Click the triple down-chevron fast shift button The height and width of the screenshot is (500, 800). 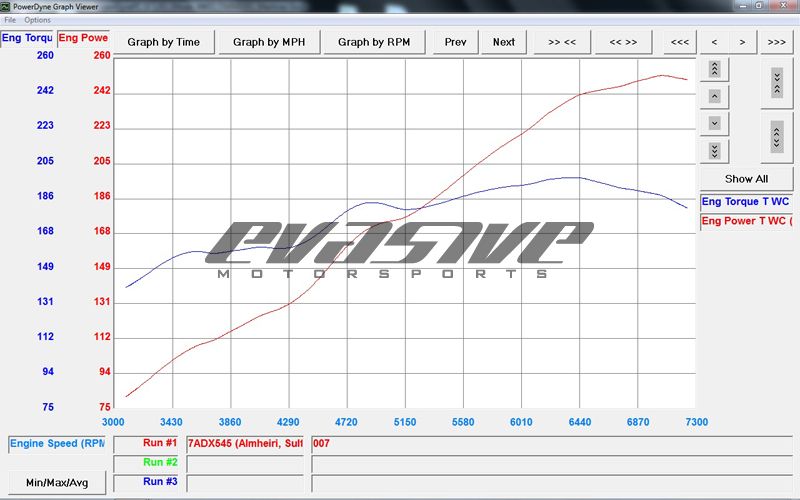tap(714, 151)
